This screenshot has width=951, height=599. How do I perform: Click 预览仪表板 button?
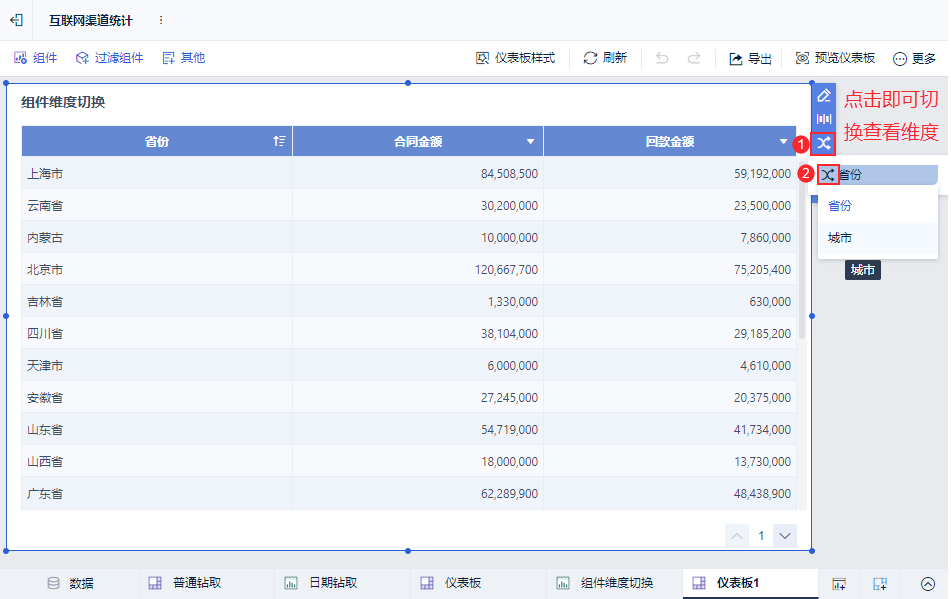[x=836, y=58]
